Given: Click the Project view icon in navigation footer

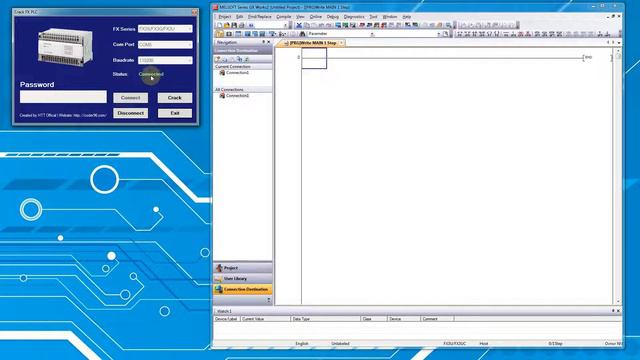Looking at the screenshot, I should pyautogui.click(x=219, y=268).
